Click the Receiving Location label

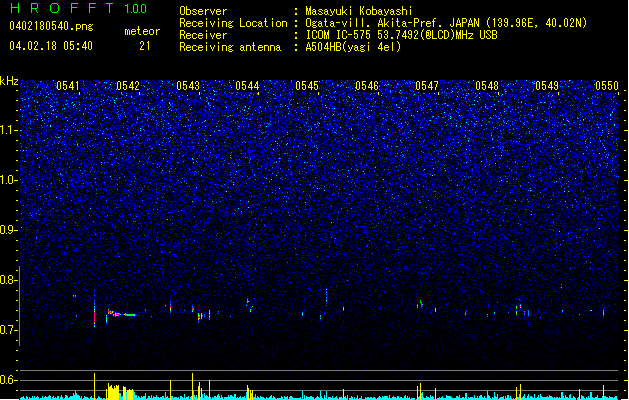click(233, 23)
